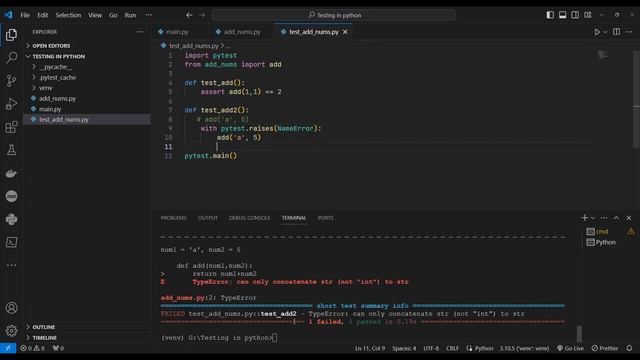
Task: Open the Manage gear settings icon
Action: click(x=11, y=330)
